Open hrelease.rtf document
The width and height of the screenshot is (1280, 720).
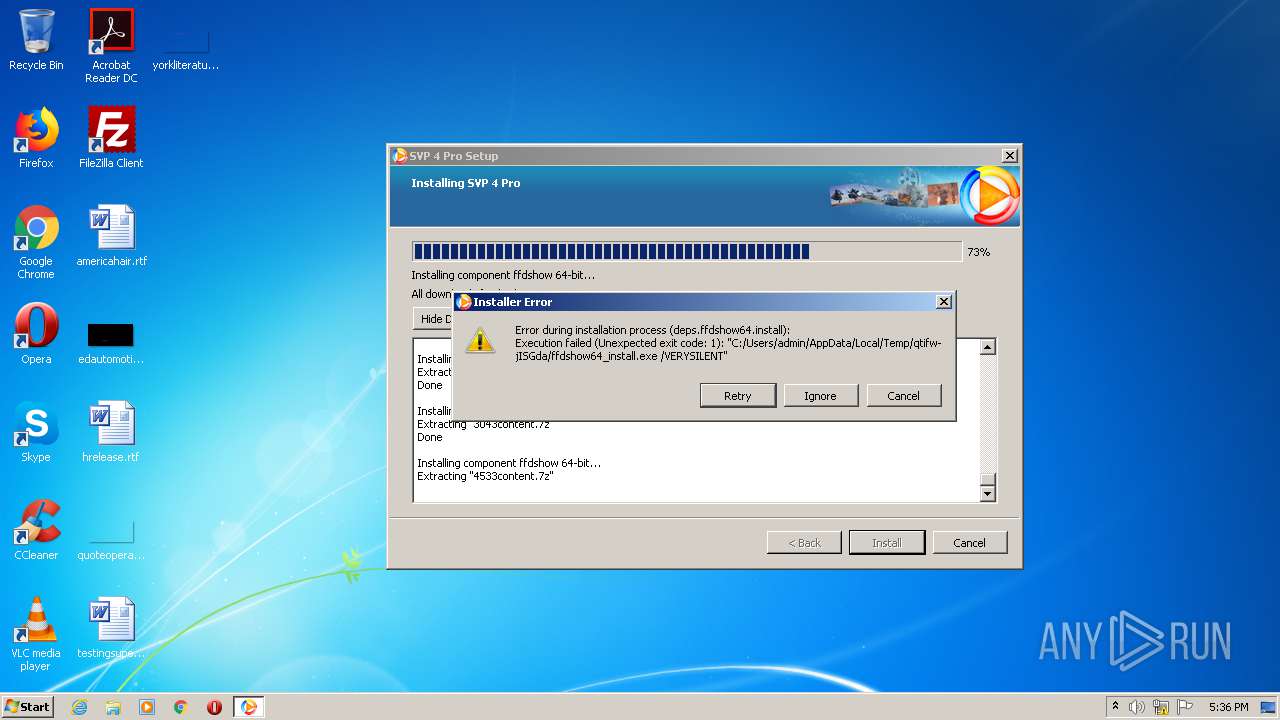point(111,432)
